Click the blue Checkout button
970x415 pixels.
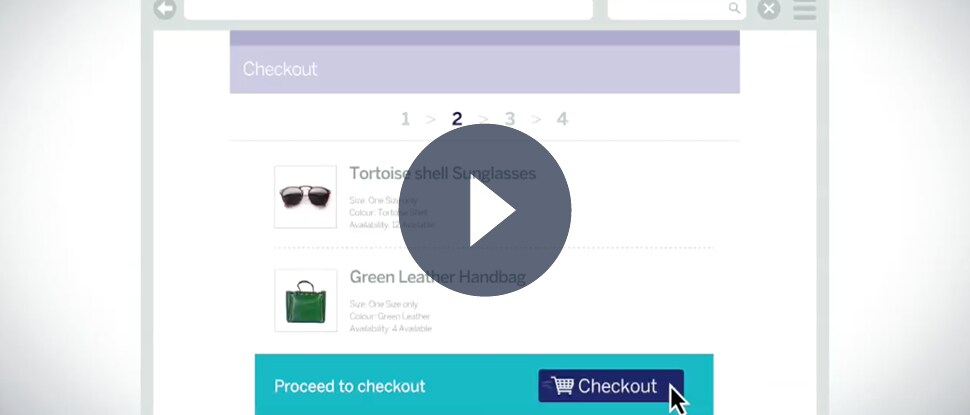[611, 386]
